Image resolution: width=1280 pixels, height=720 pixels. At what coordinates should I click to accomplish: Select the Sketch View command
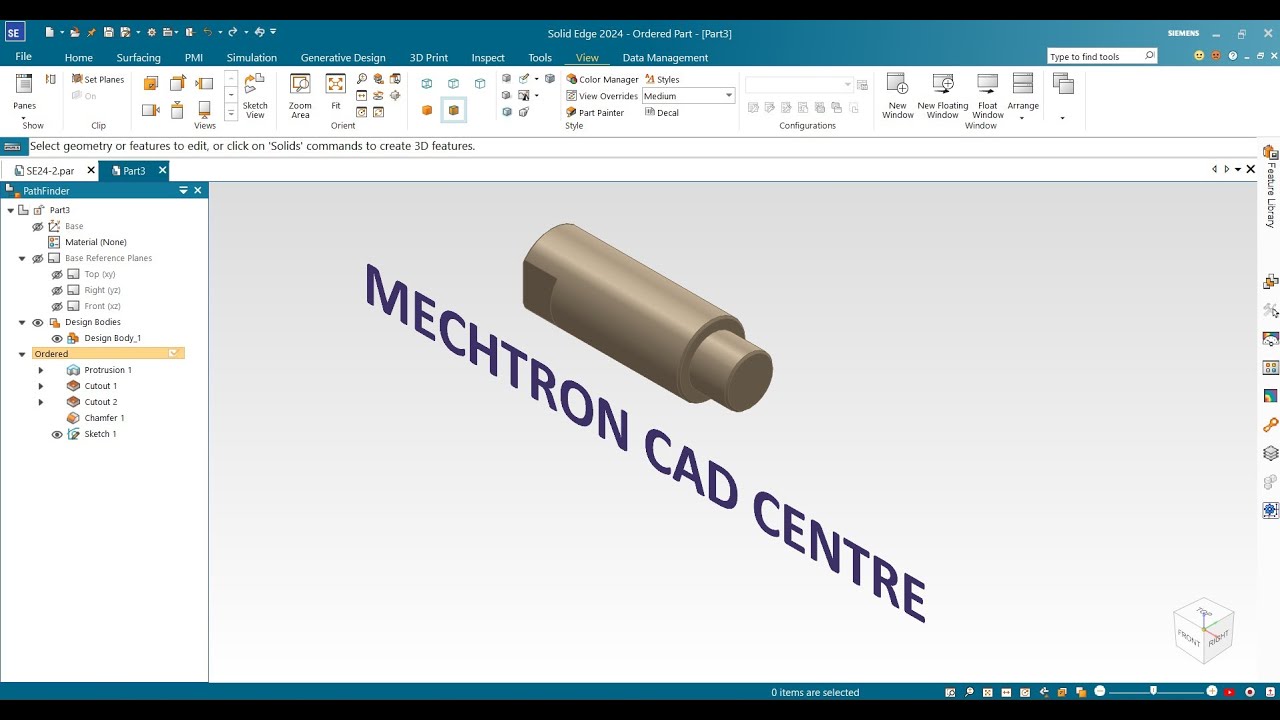pos(255,96)
